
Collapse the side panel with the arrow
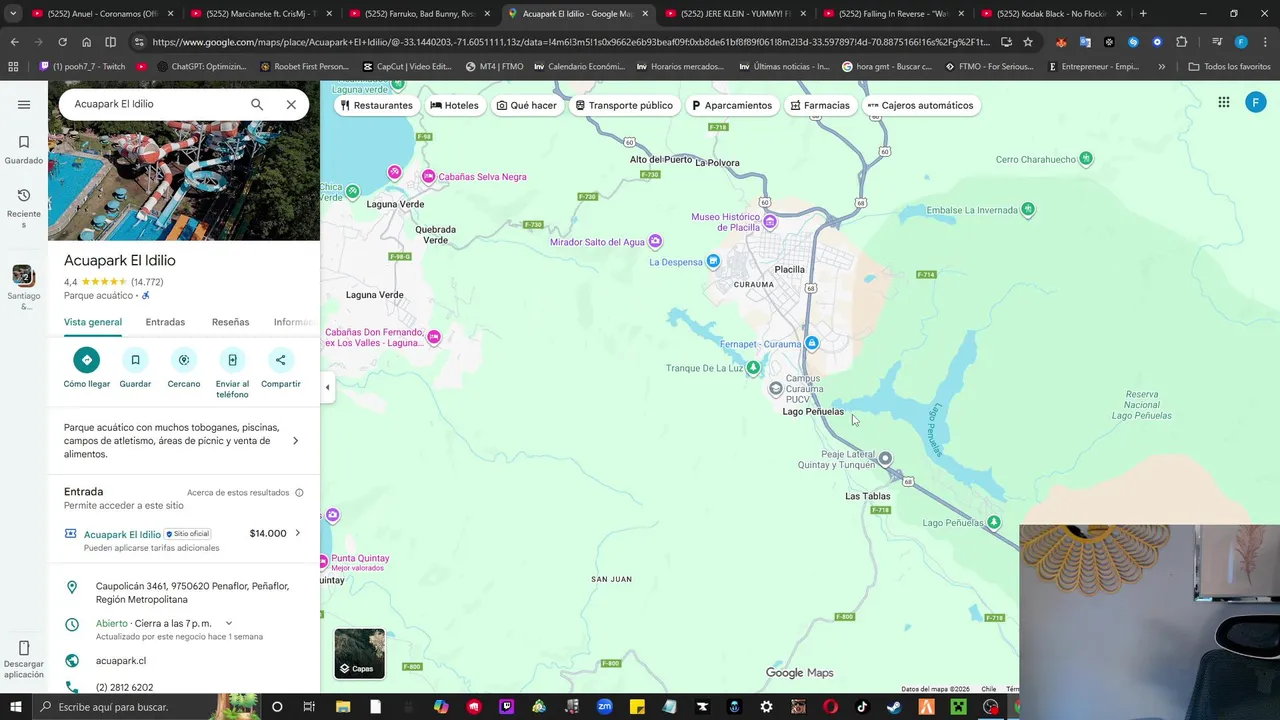pyautogui.click(x=327, y=387)
